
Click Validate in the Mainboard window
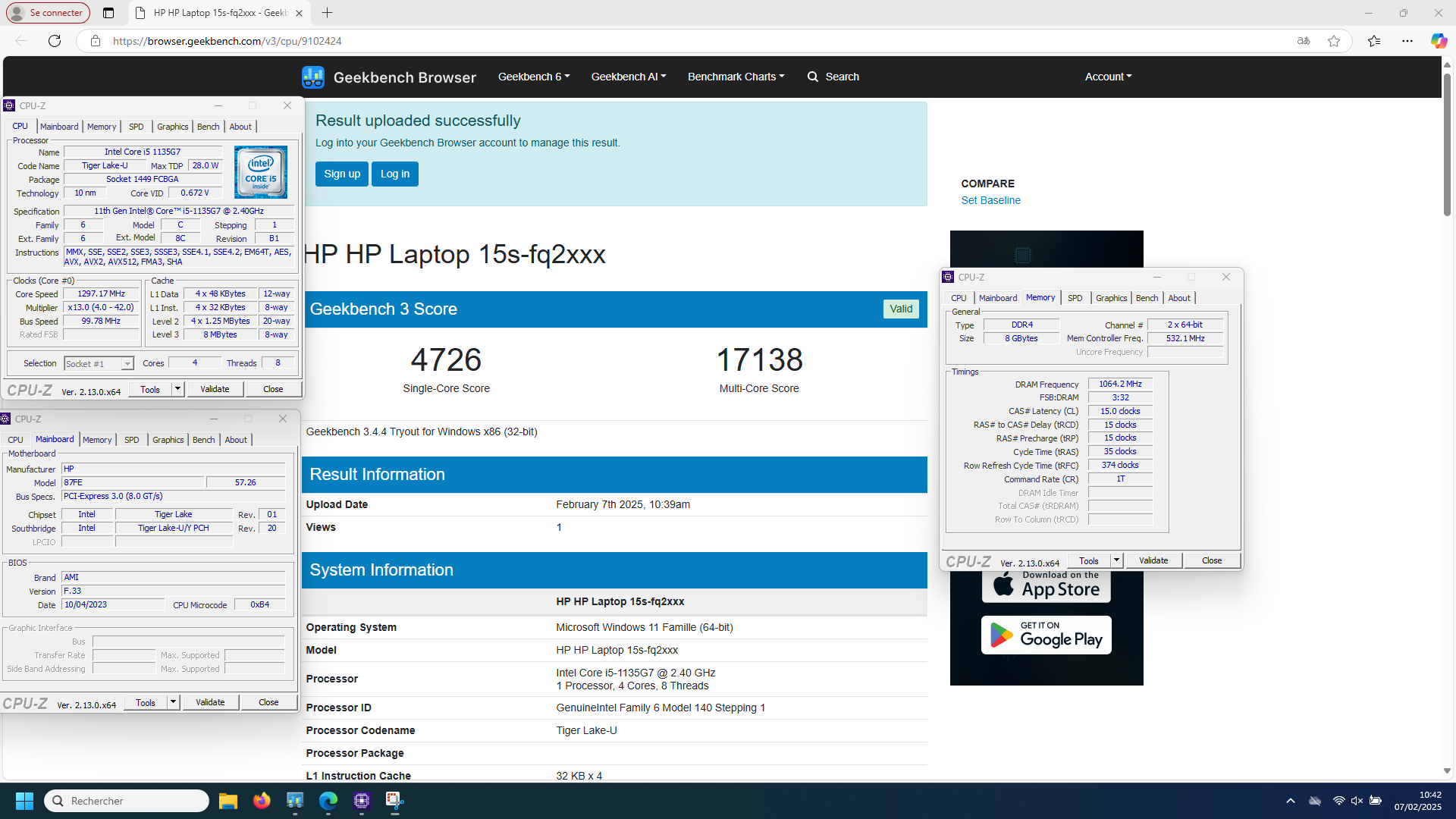point(210,702)
